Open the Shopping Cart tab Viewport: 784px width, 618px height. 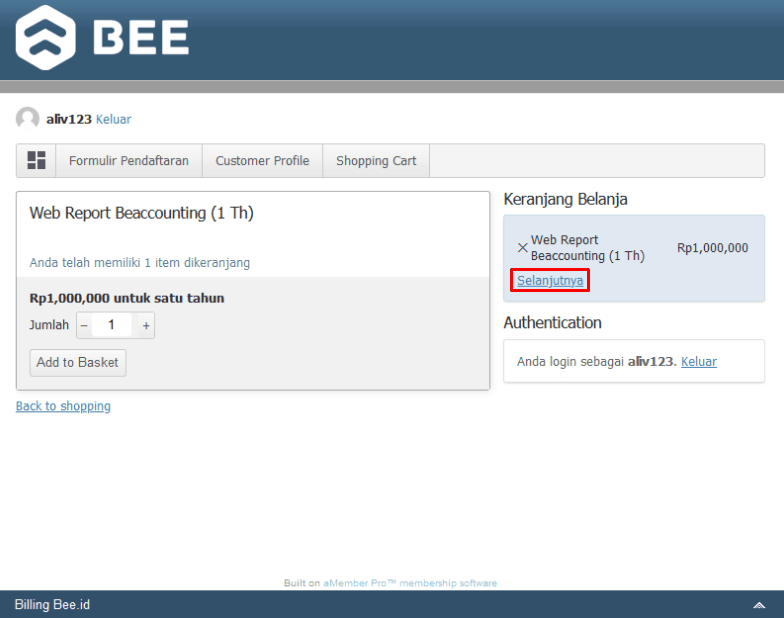point(376,160)
